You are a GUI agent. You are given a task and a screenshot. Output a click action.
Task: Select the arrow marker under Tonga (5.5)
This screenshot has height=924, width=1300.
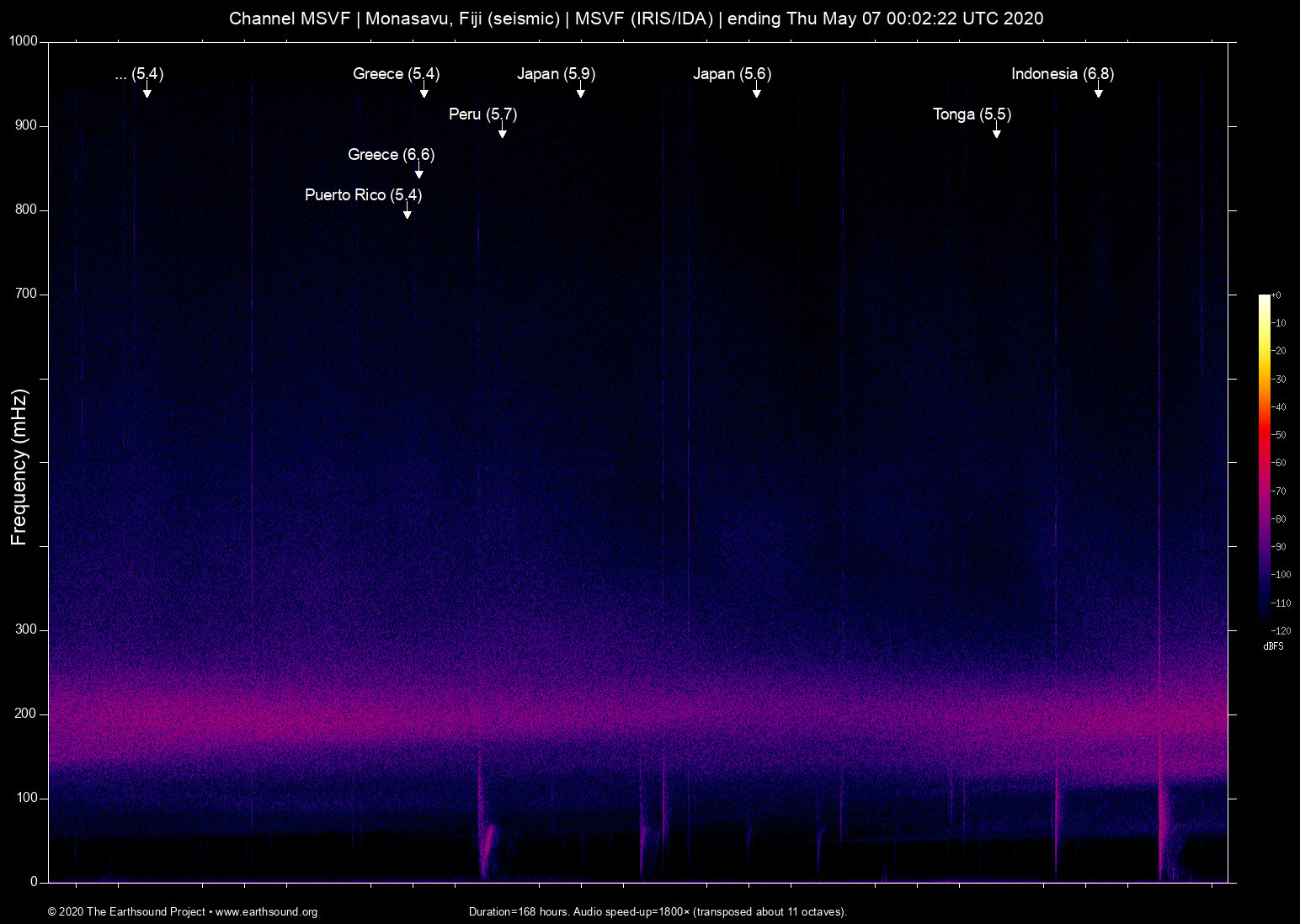click(x=996, y=130)
